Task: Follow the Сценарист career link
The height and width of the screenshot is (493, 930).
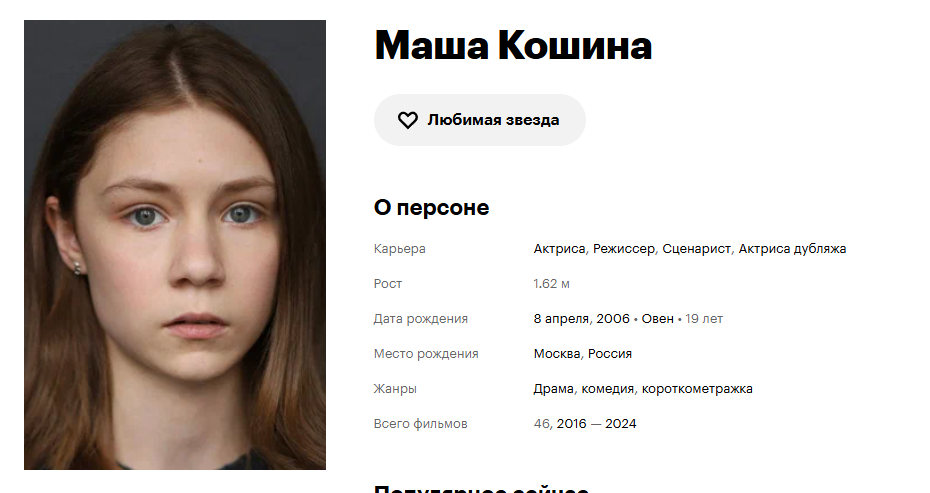Action: (x=696, y=249)
